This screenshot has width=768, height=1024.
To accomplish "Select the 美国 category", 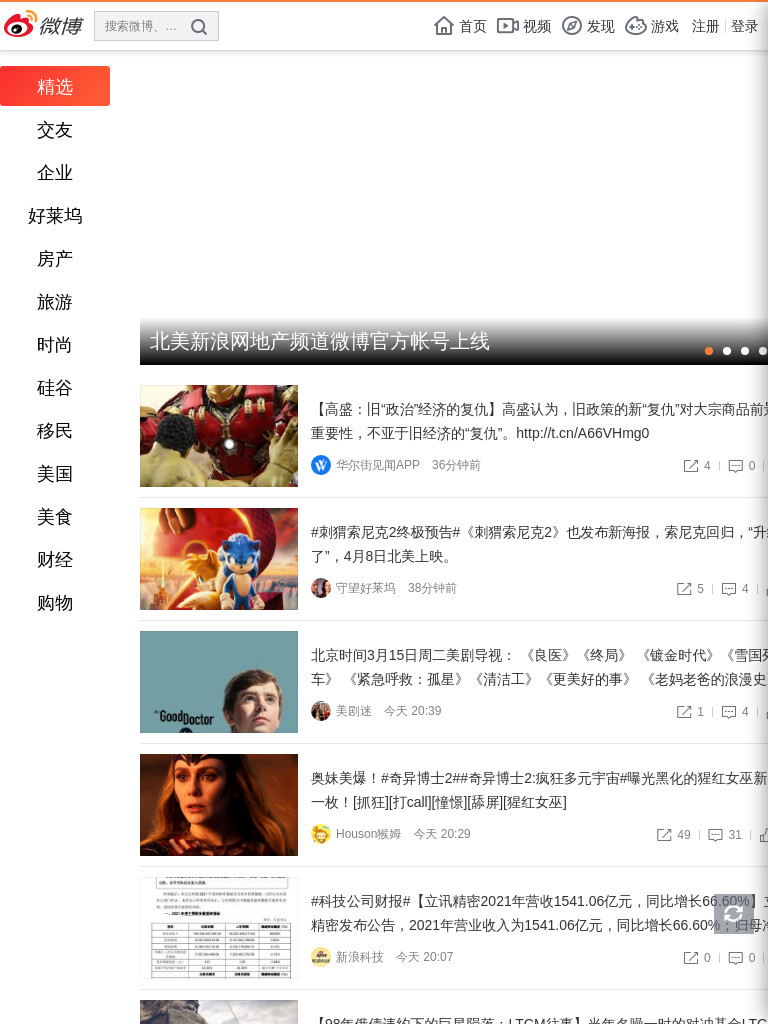I will tap(55, 473).
